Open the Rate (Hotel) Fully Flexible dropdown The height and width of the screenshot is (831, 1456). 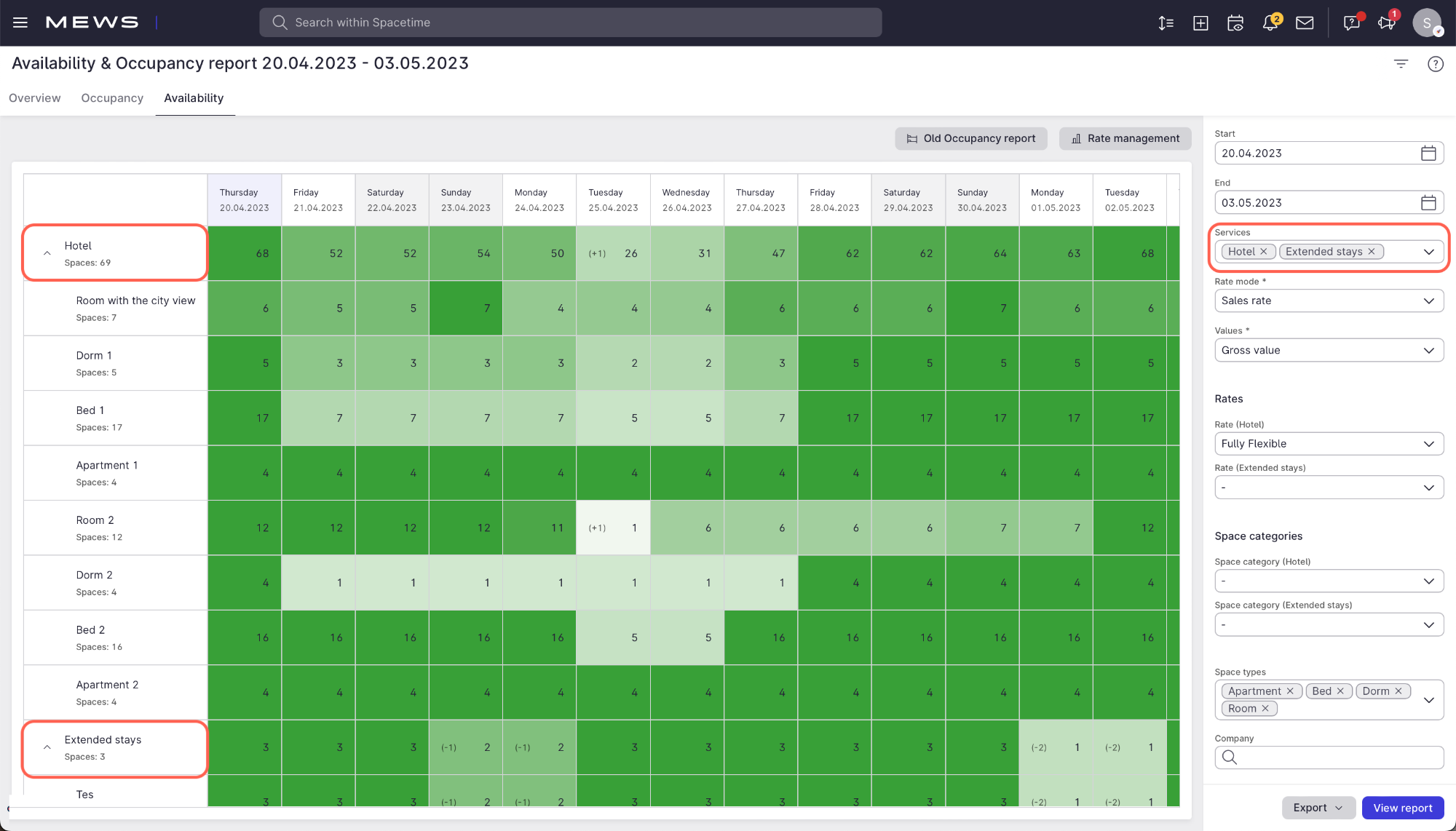pos(1329,444)
